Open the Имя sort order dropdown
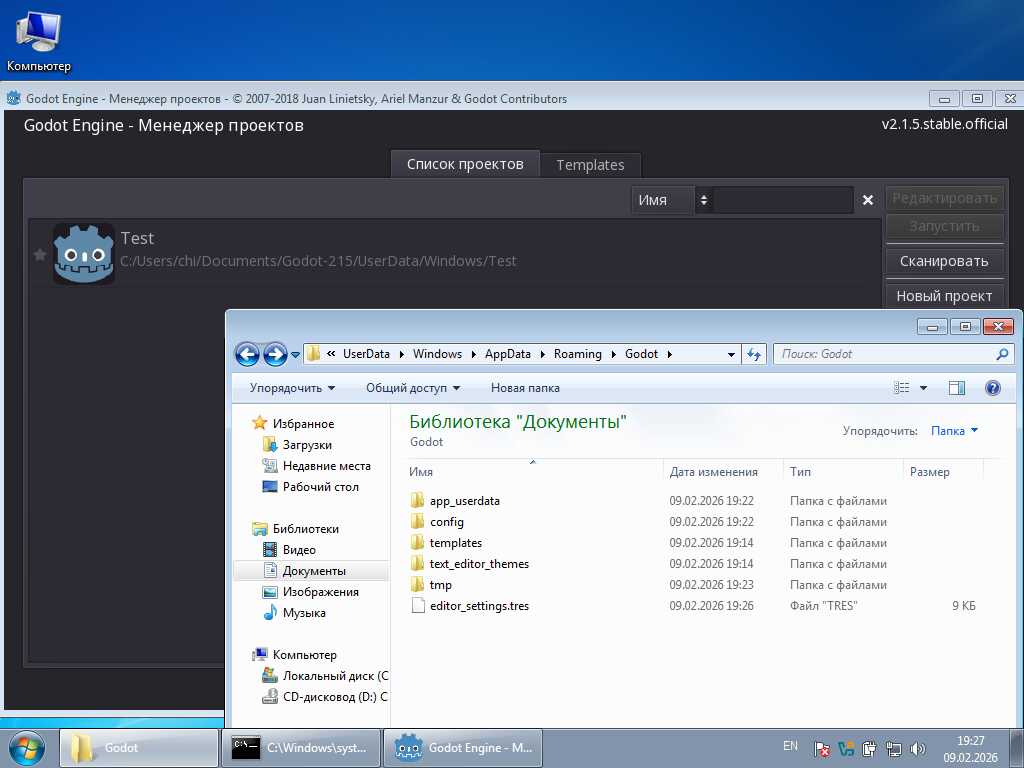The image size is (1024, 768). (671, 200)
